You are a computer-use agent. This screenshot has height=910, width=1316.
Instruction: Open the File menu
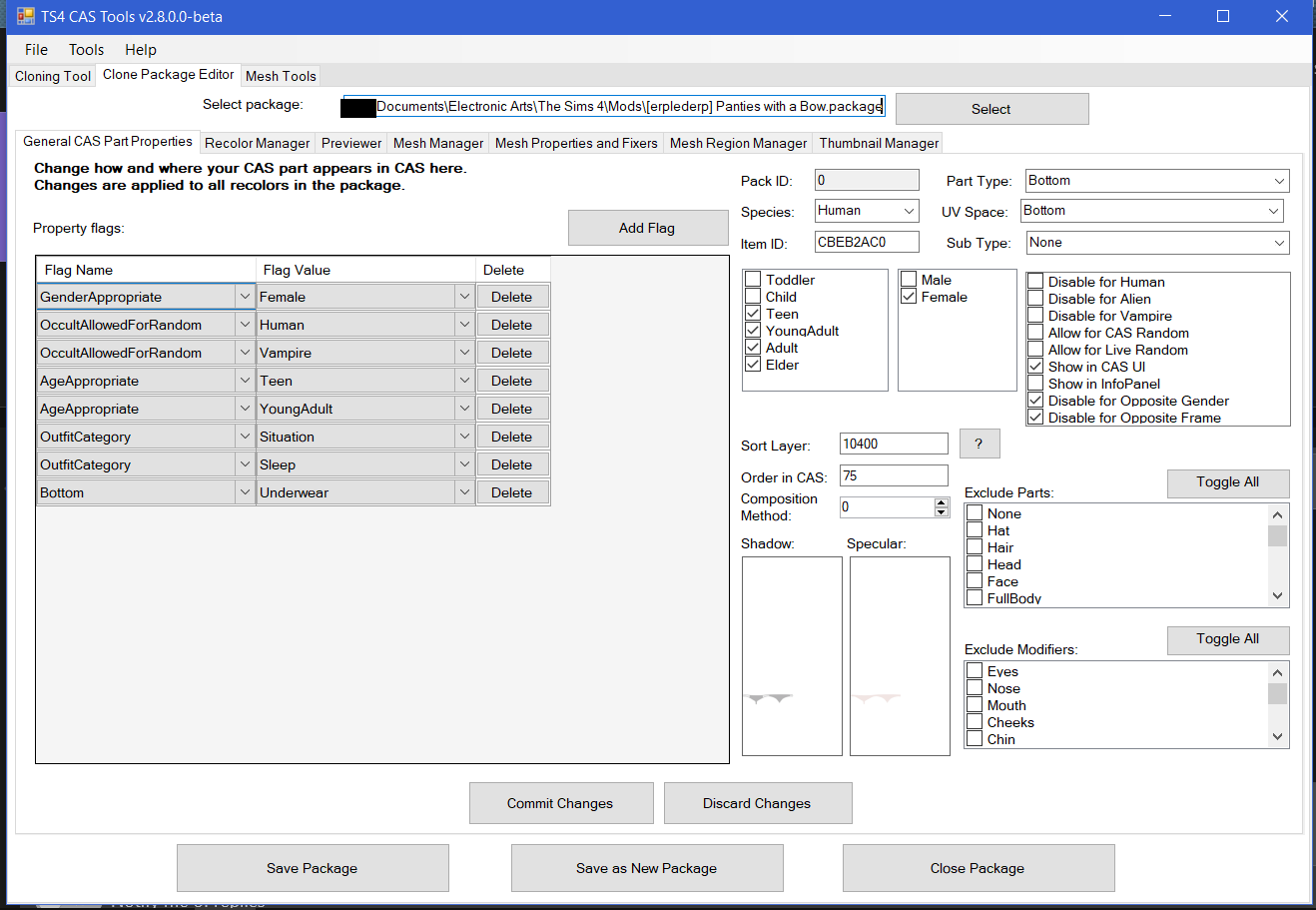click(x=36, y=50)
